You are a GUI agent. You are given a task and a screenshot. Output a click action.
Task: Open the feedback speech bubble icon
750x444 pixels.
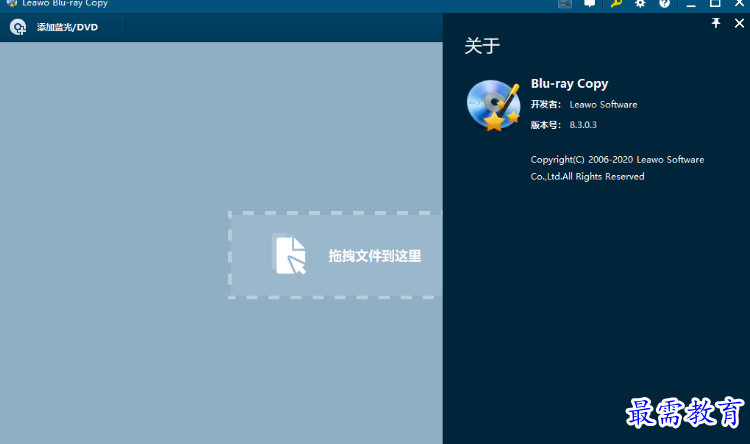(589, 3)
